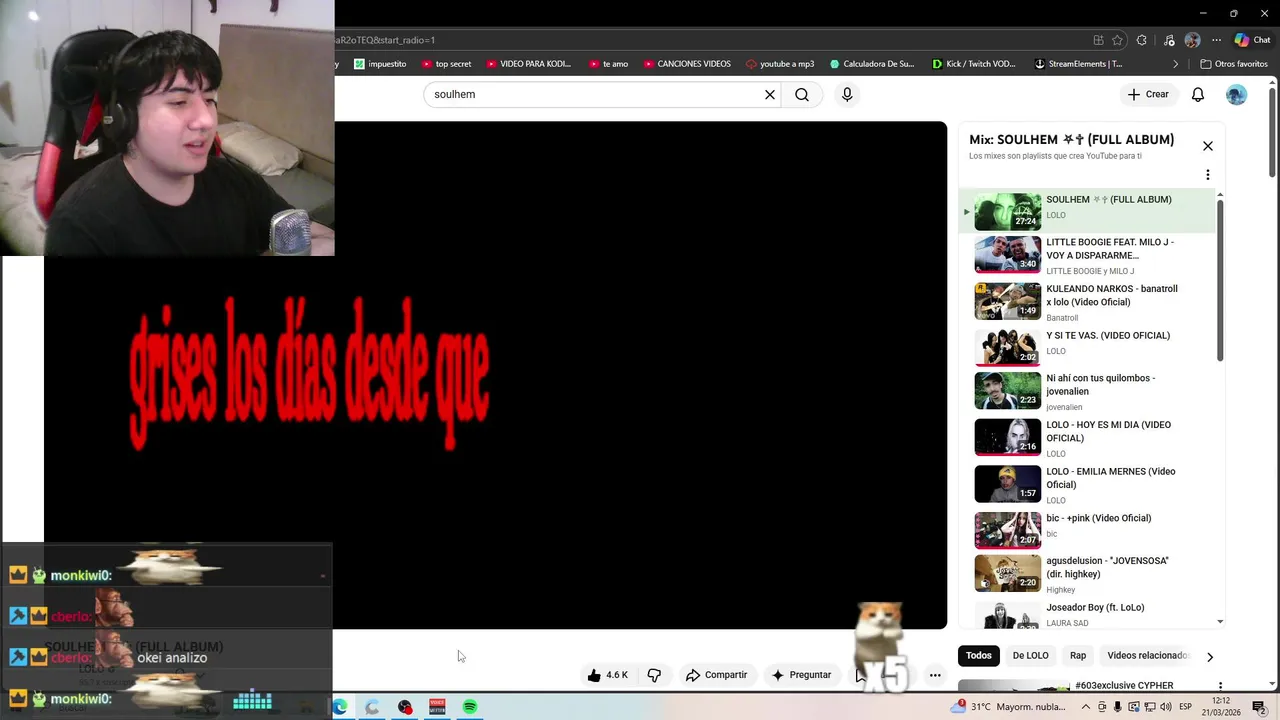The width and height of the screenshot is (1280, 720).
Task: Dislike the video
Action: pyautogui.click(x=654, y=675)
